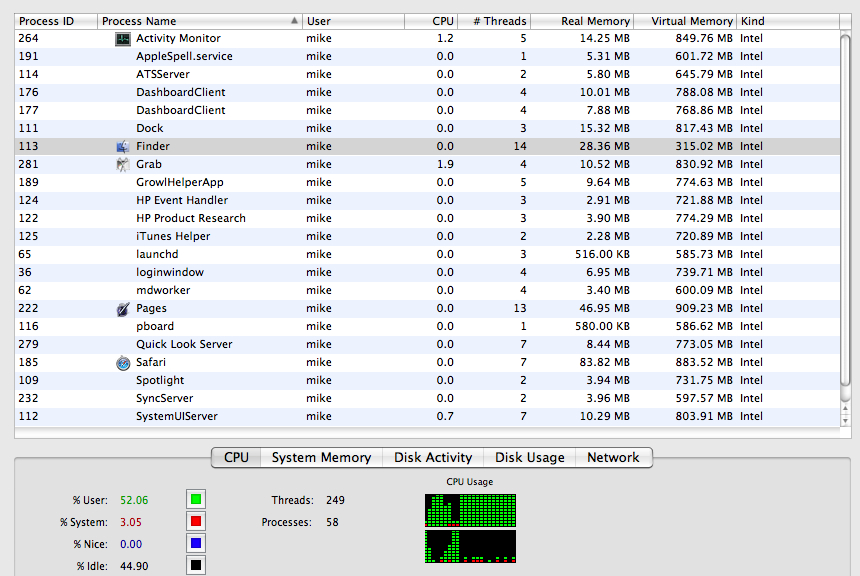Select the SystemUIServer process row

point(427,416)
